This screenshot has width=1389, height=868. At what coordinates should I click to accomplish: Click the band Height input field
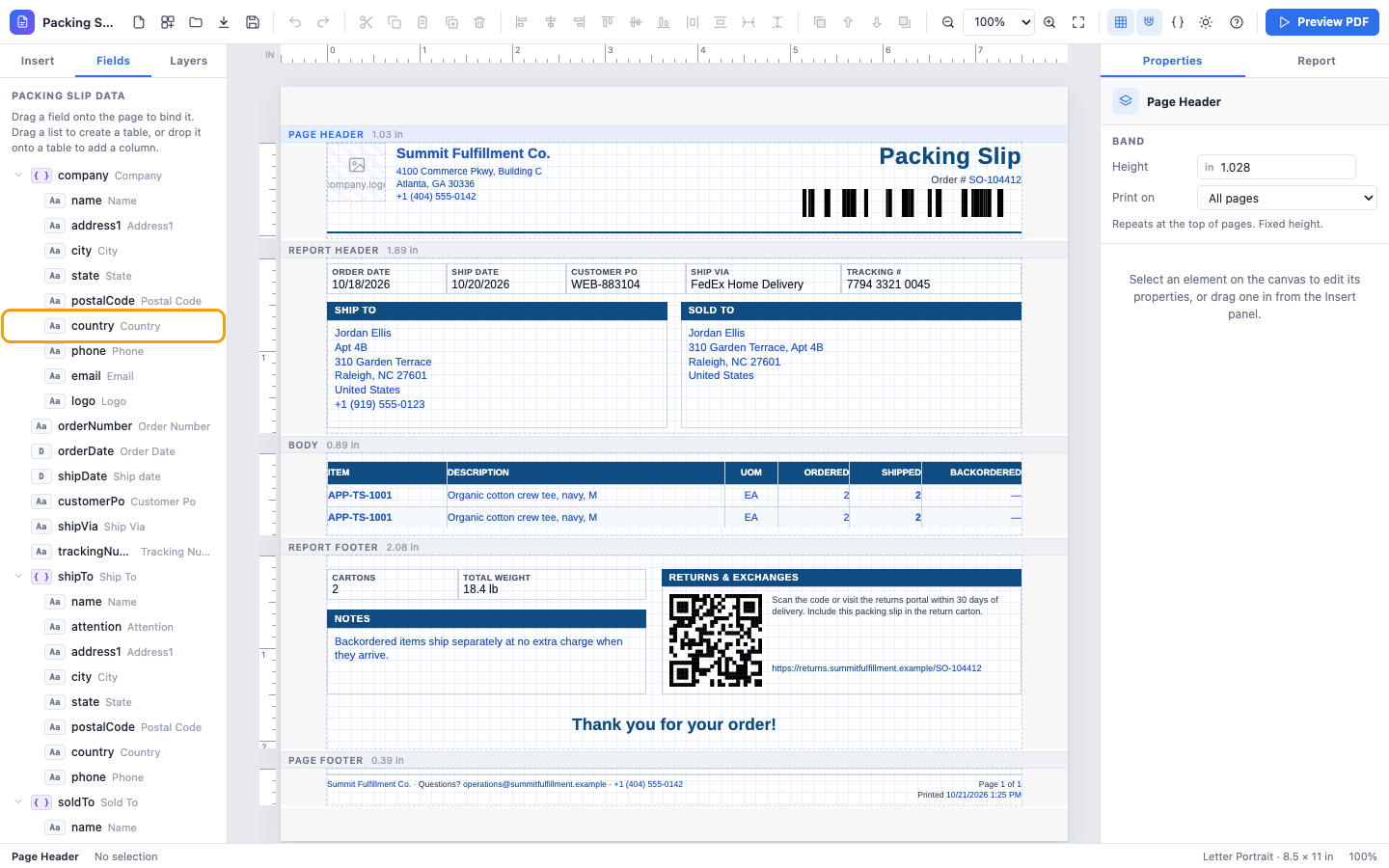click(1276, 168)
